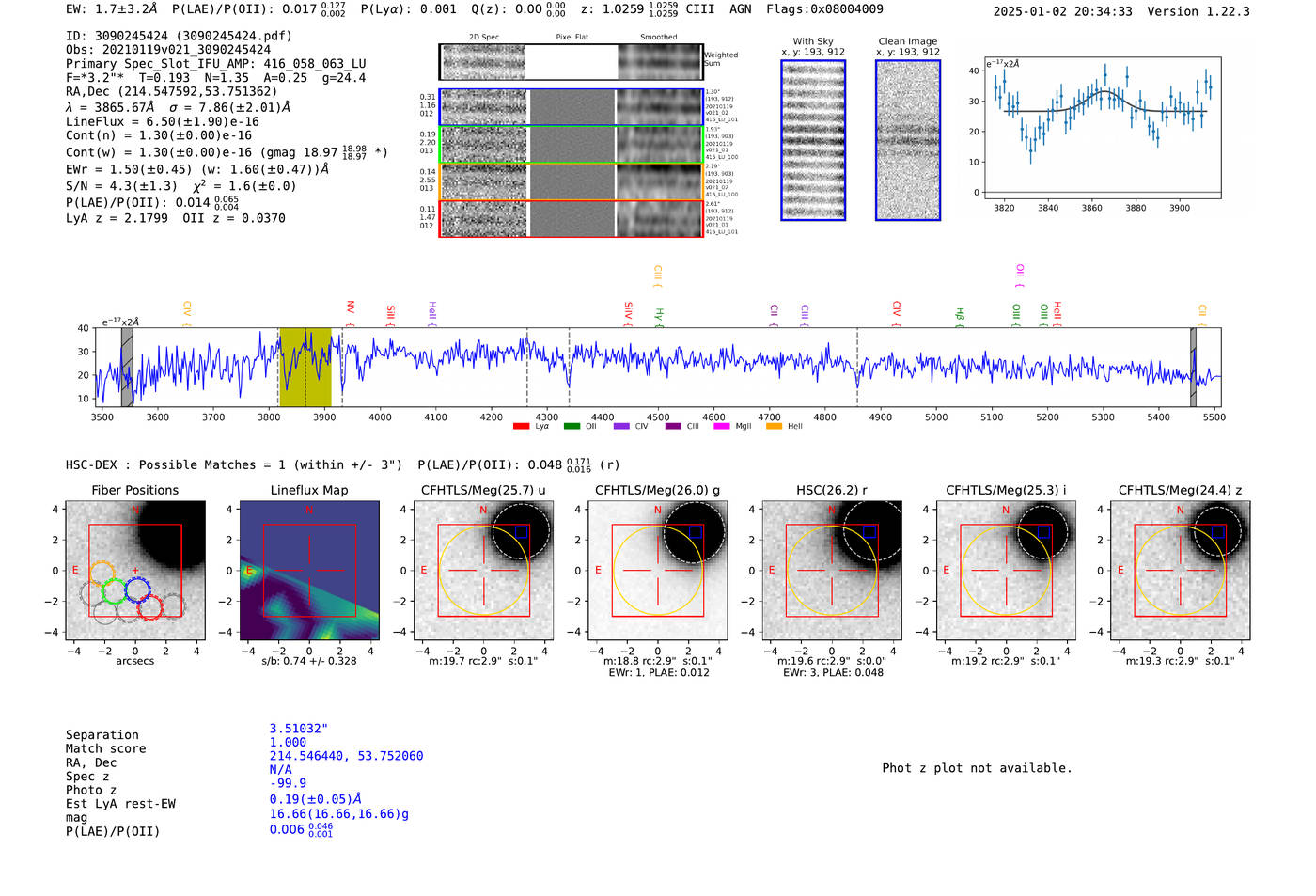Click the HSC-DEX Possible Matches heading

point(233,464)
